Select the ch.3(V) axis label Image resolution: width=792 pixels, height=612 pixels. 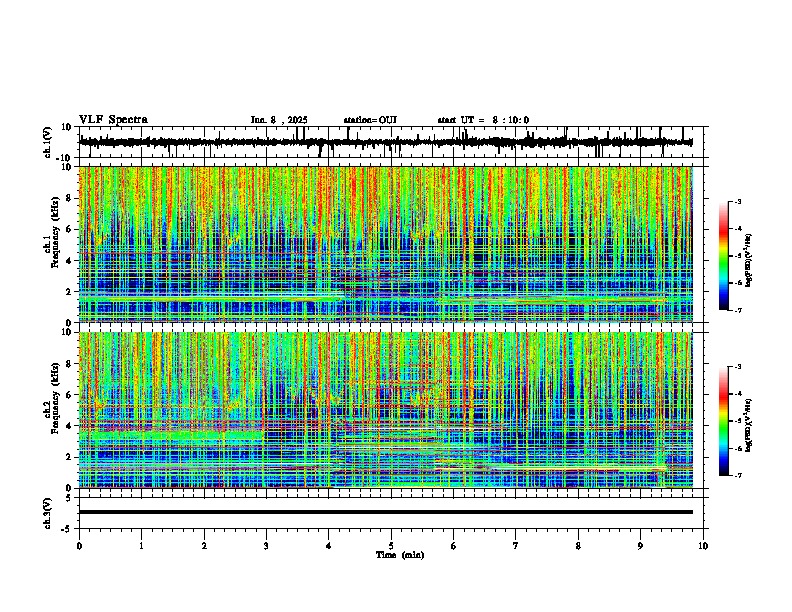(x=47, y=513)
